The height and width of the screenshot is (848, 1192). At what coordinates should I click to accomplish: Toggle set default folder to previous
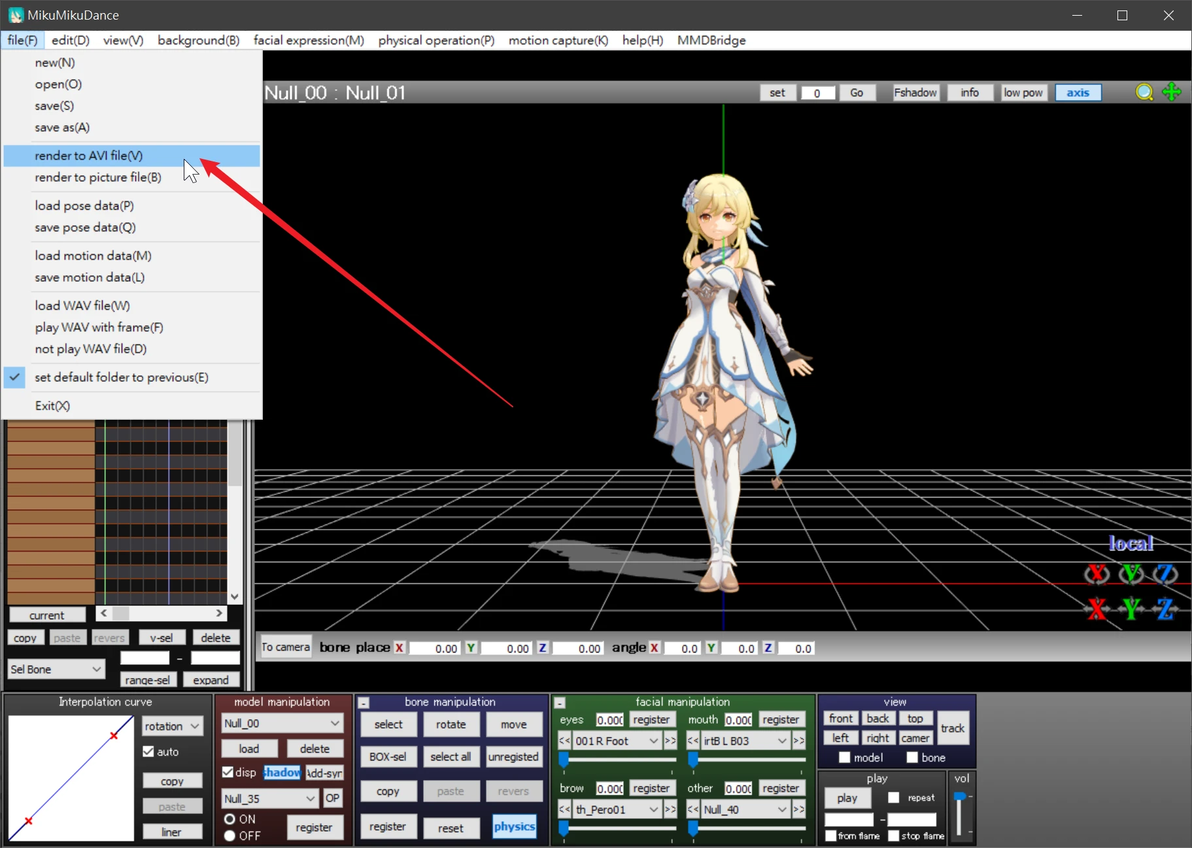pyautogui.click(x=132, y=377)
